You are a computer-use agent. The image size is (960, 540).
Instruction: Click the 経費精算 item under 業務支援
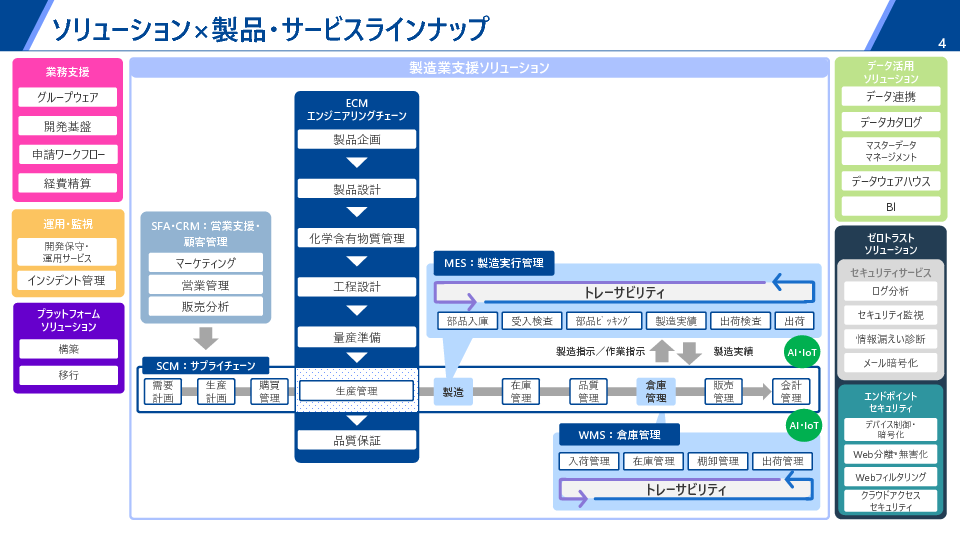(68, 184)
